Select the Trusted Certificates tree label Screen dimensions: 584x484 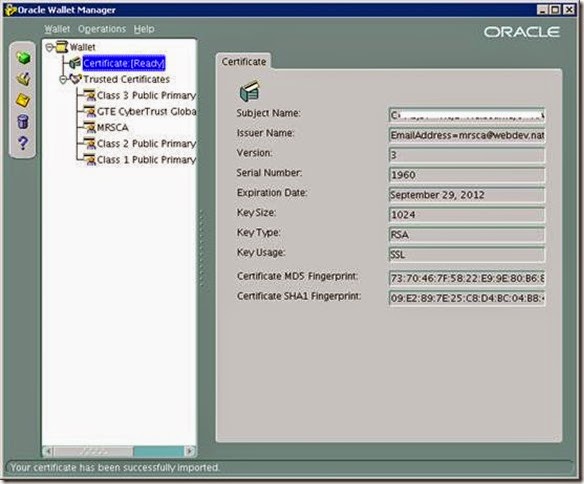tap(127, 79)
